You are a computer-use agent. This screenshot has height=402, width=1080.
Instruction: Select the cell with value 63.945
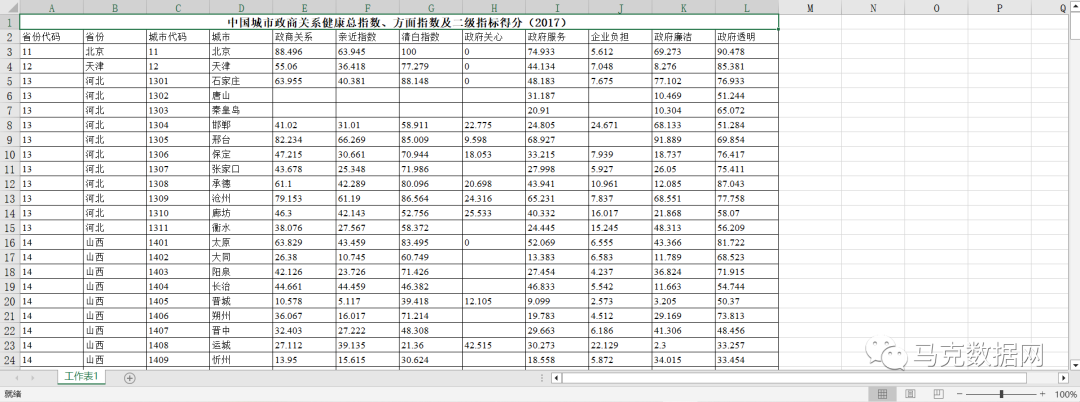click(368, 52)
